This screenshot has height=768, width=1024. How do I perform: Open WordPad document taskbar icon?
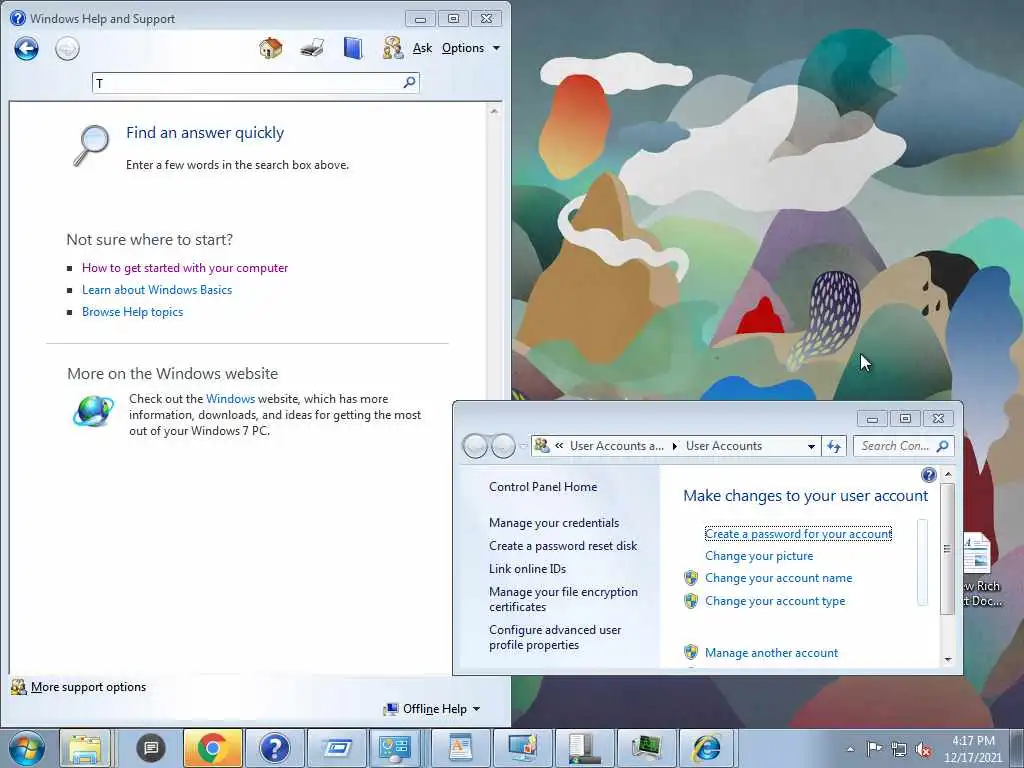coord(460,748)
